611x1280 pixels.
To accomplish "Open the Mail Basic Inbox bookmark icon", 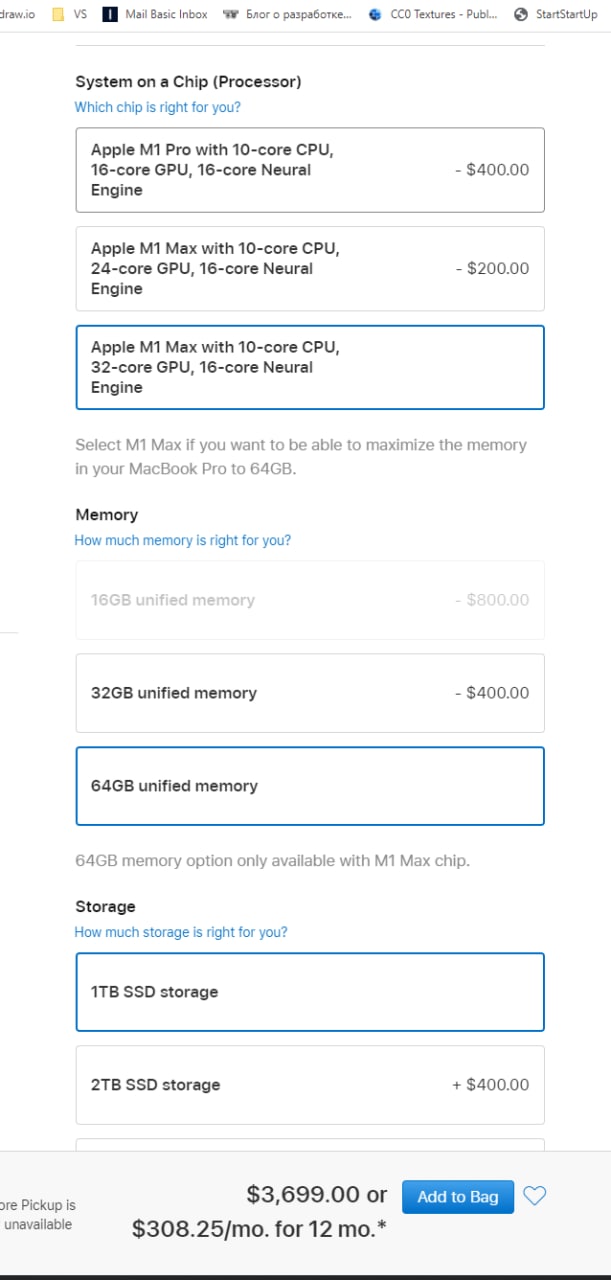I will [109, 15].
